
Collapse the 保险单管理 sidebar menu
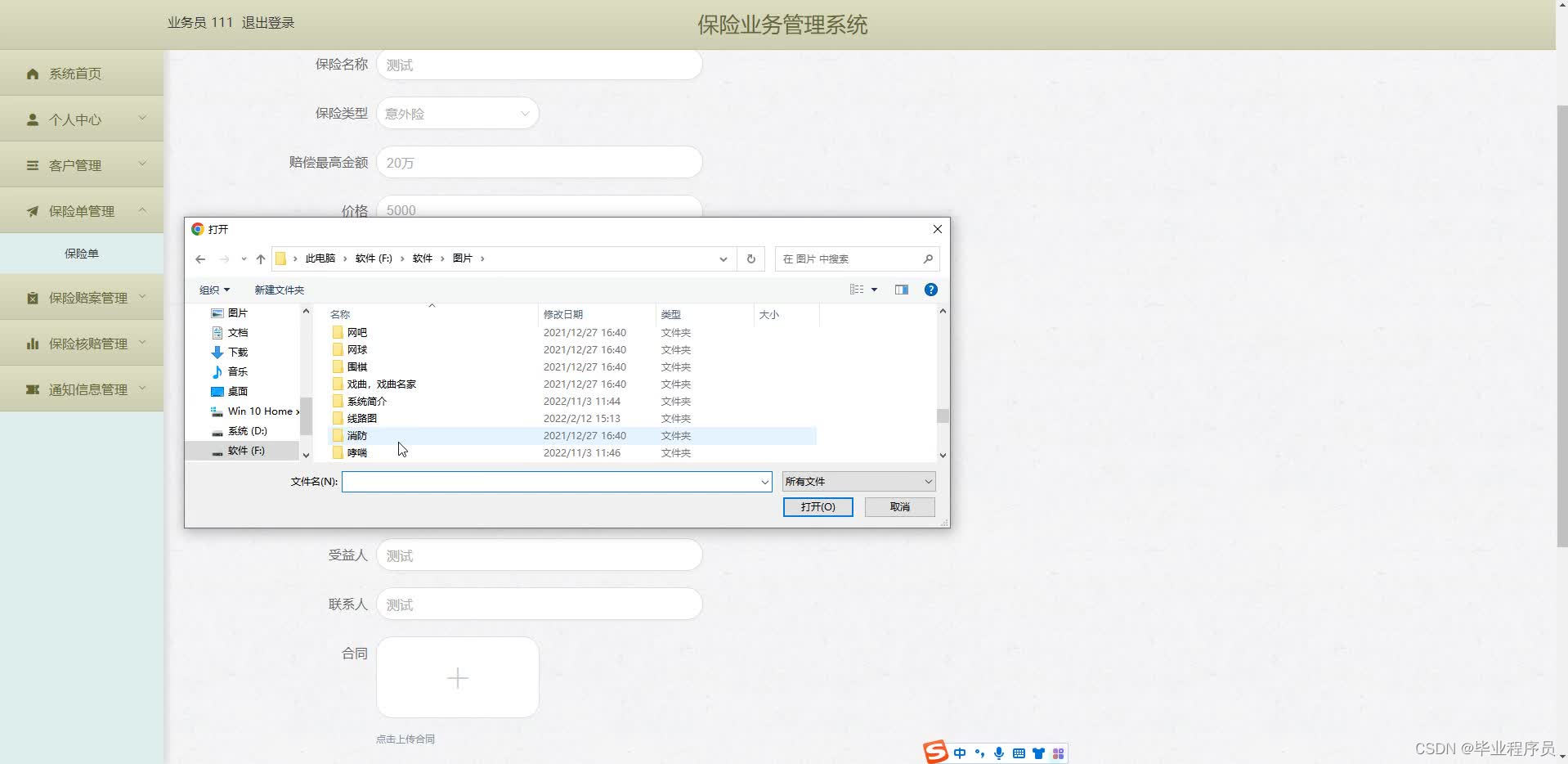[82, 211]
